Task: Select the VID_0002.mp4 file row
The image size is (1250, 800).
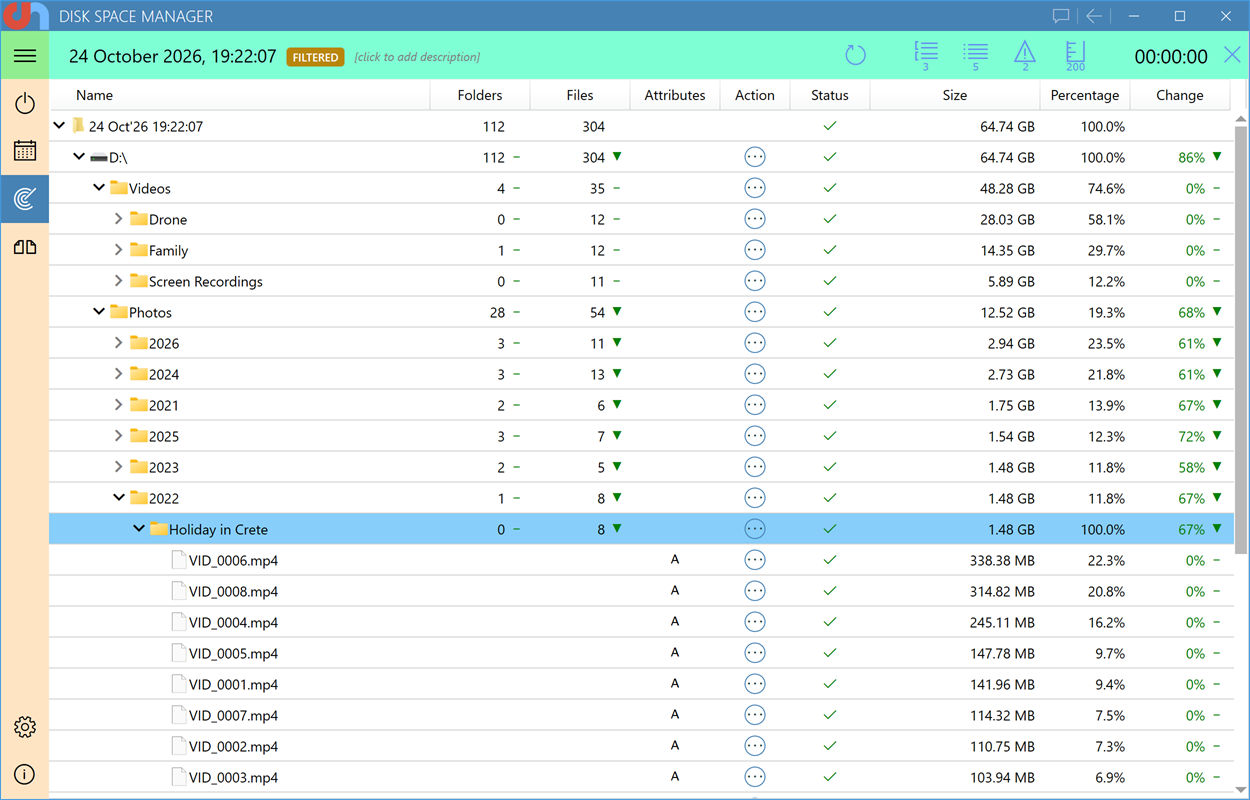Action: (641, 746)
